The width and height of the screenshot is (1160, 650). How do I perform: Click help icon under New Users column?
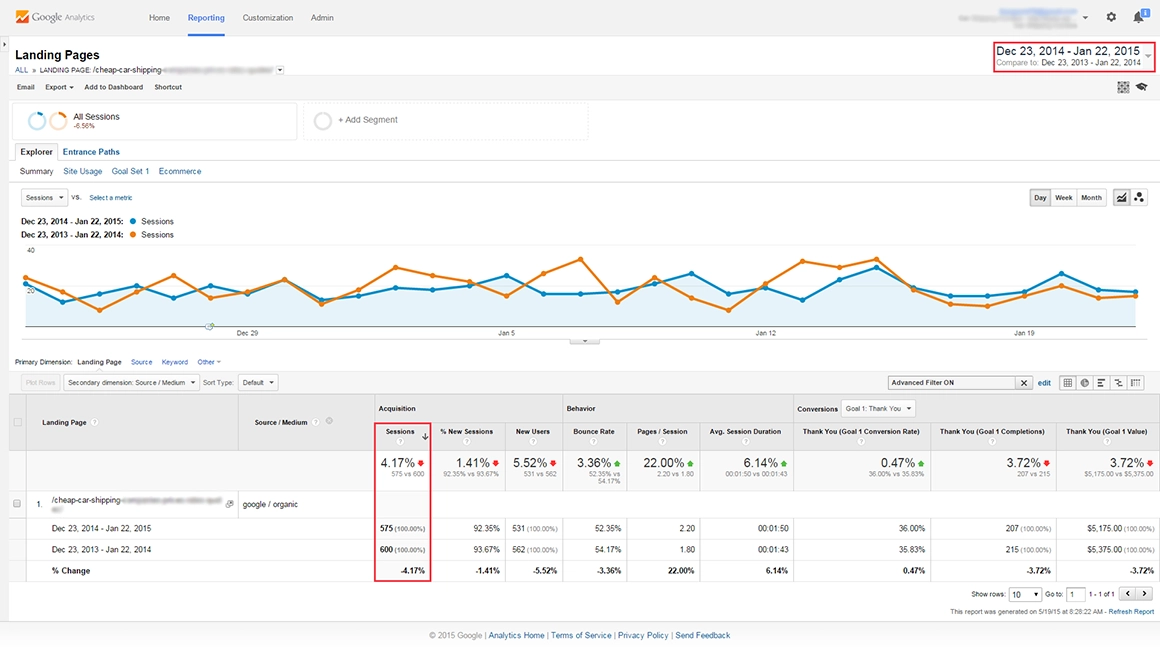[533, 441]
